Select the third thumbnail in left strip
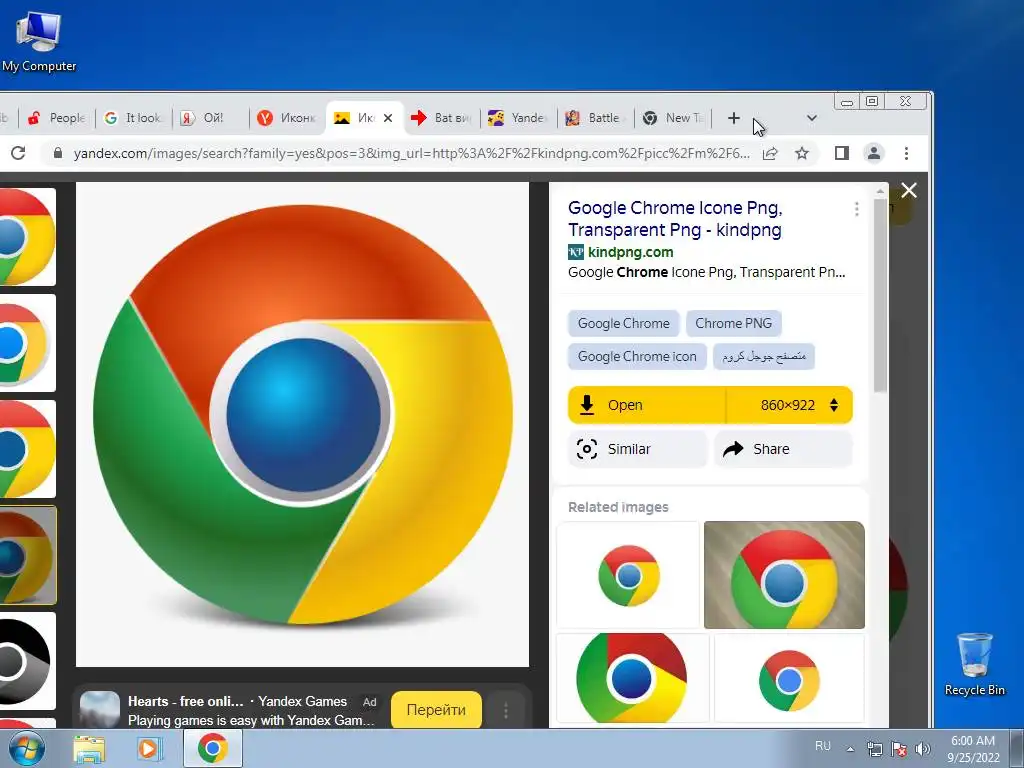 (27, 449)
